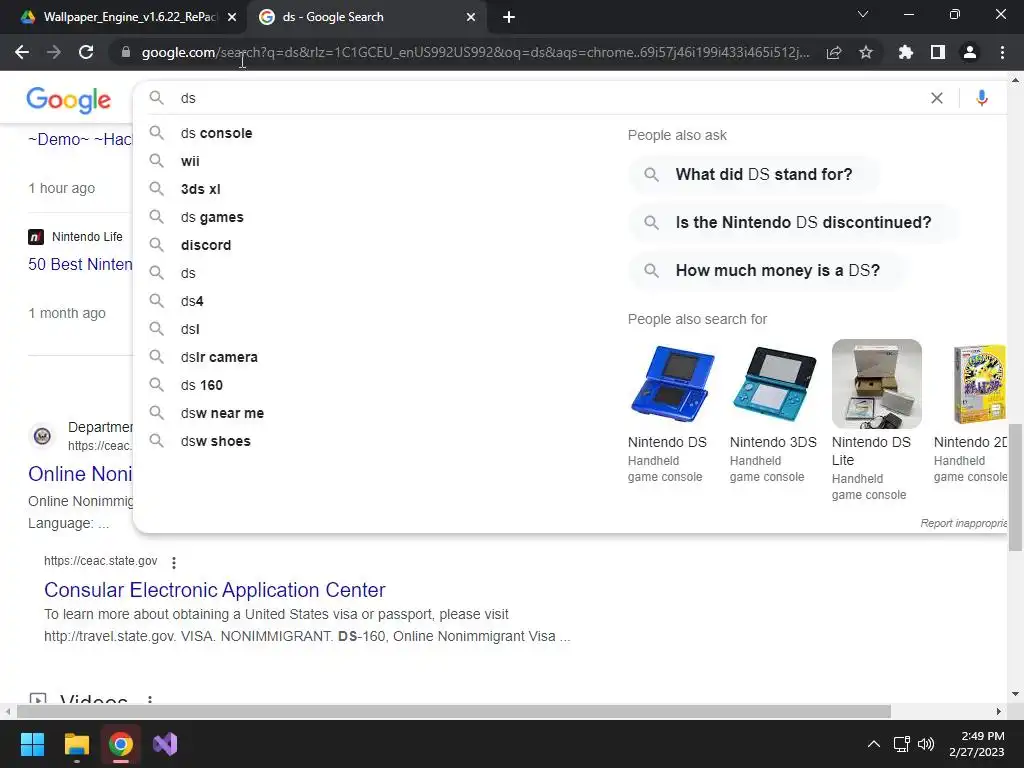1024x768 pixels.
Task: Click 'What did DS stand for?' question
Action: pos(753,174)
